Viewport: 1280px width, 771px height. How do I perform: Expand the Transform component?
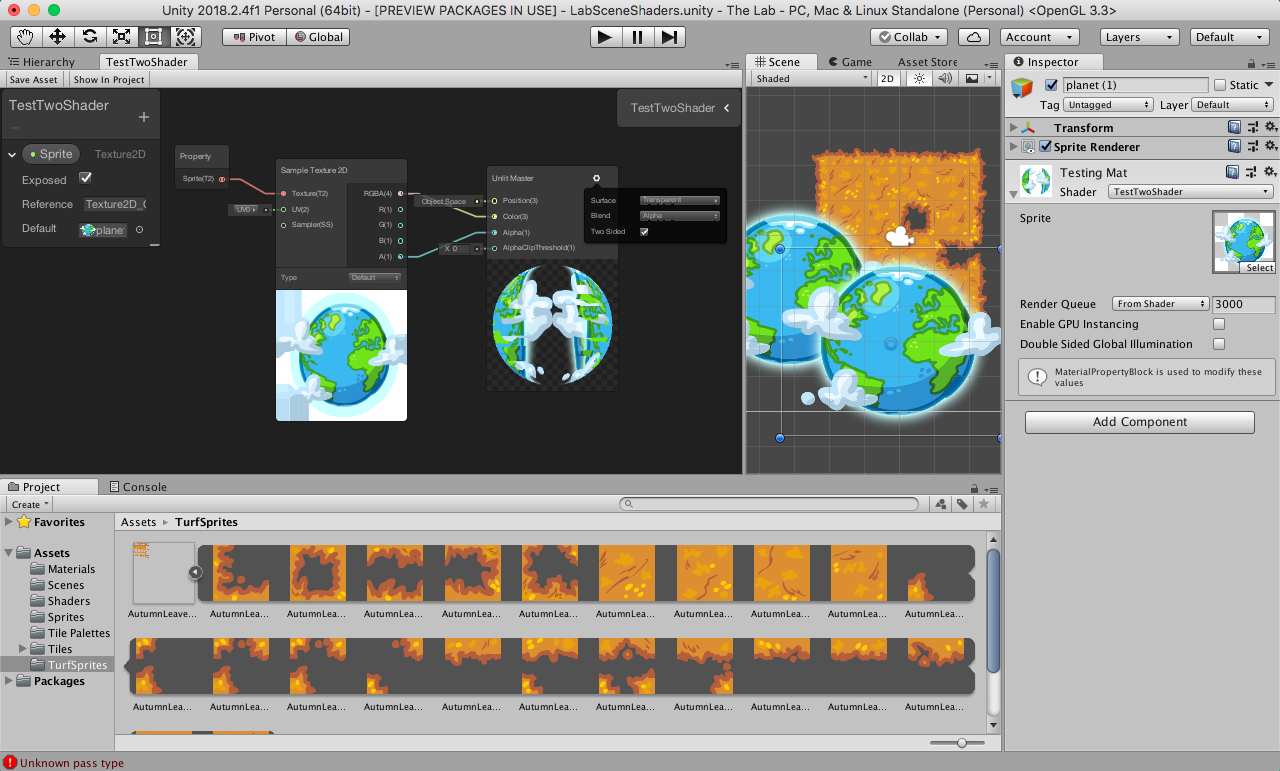pyautogui.click(x=1014, y=127)
